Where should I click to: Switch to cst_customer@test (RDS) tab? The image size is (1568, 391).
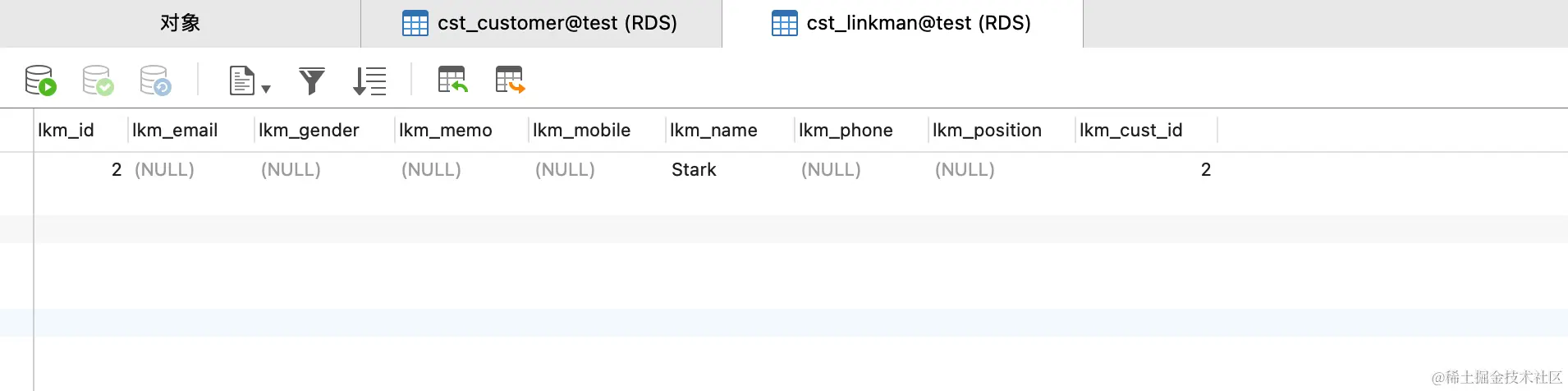point(541,23)
